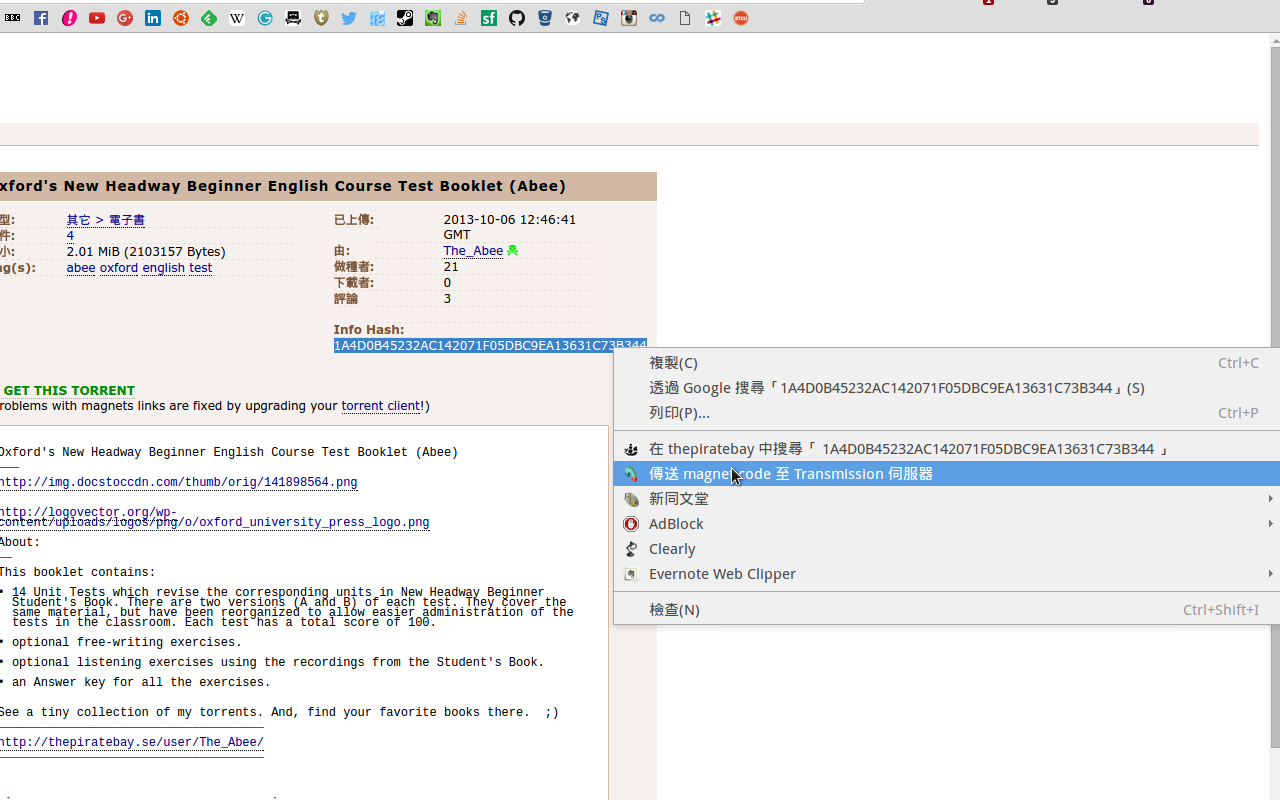Open the green sf bookmark
The image size is (1280, 800).
(489, 18)
